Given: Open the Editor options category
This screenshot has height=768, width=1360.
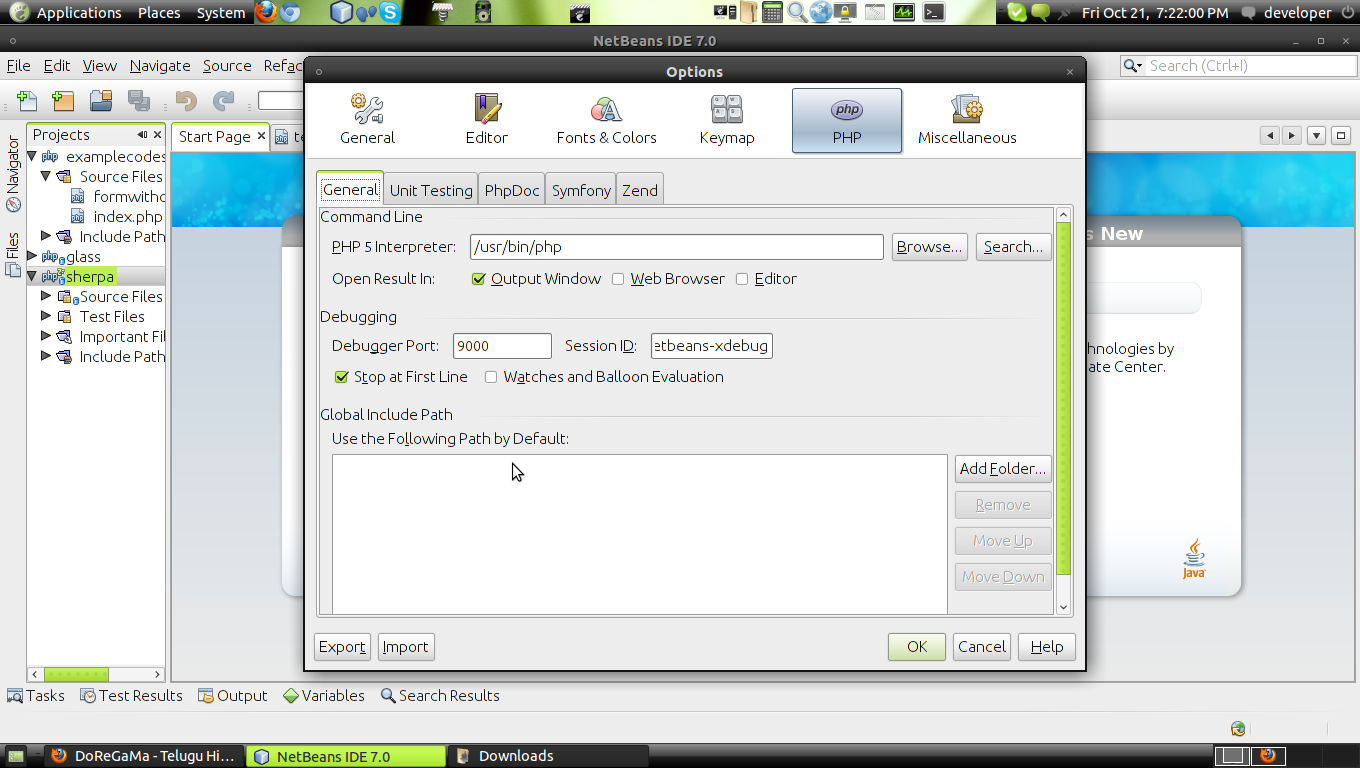Looking at the screenshot, I should [486, 120].
